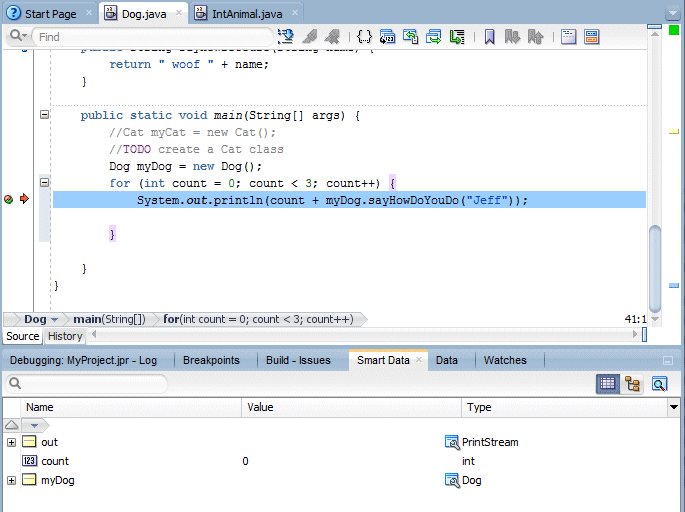The image size is (685, 512).
Task: Open the IntAnimal.java tab
Action: [x=247, y=14]
